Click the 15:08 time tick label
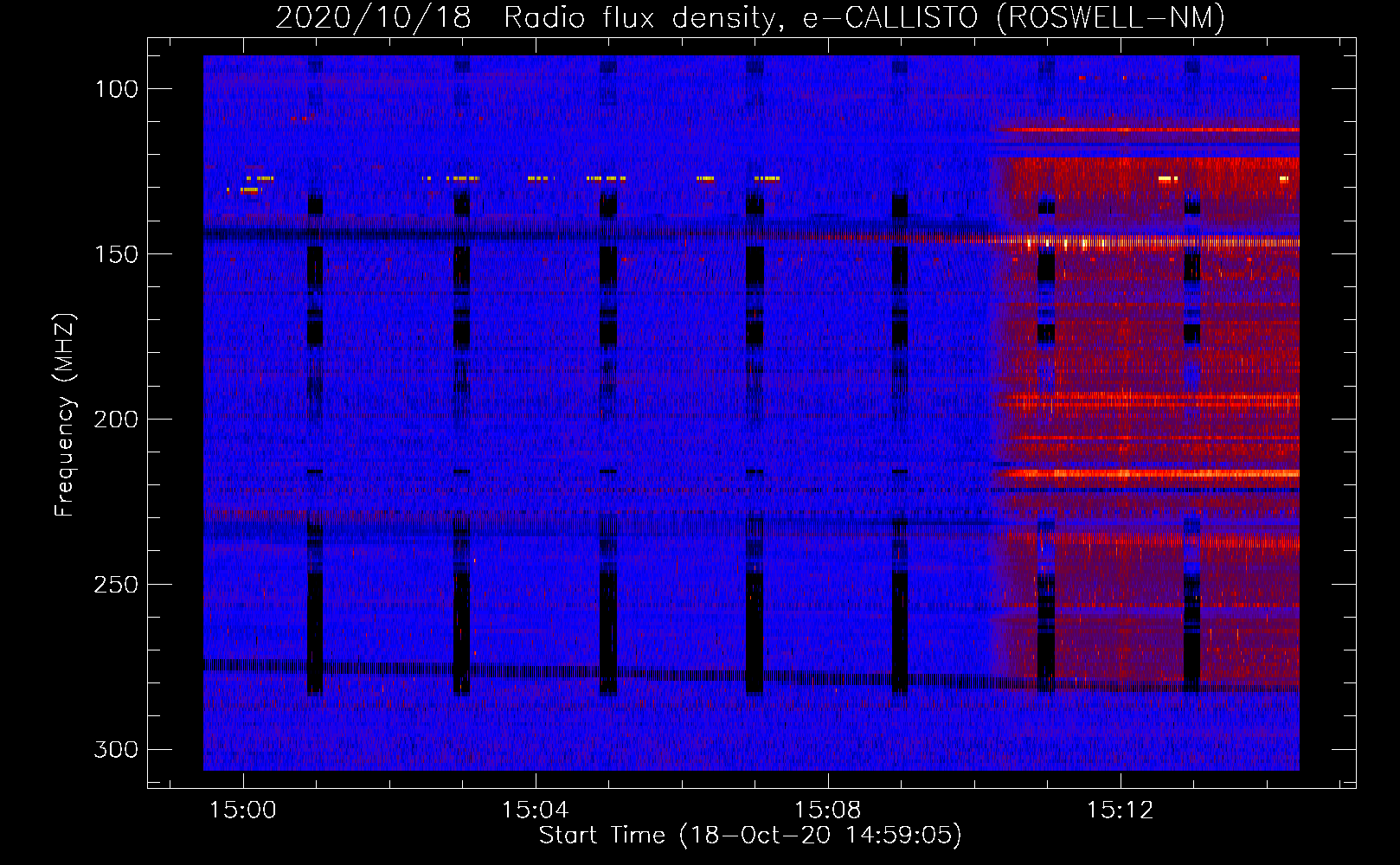 828,811
